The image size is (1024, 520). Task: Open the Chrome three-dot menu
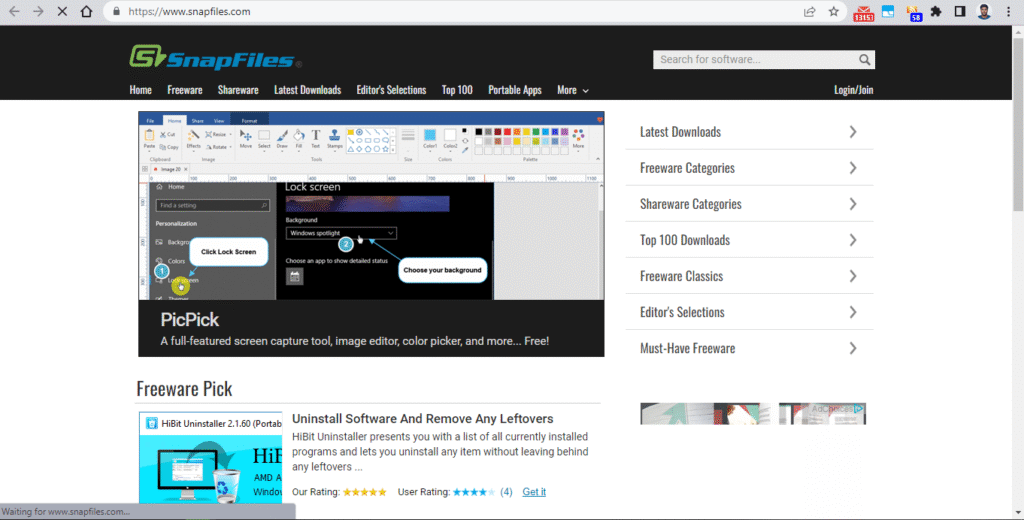click(1008, 12)
